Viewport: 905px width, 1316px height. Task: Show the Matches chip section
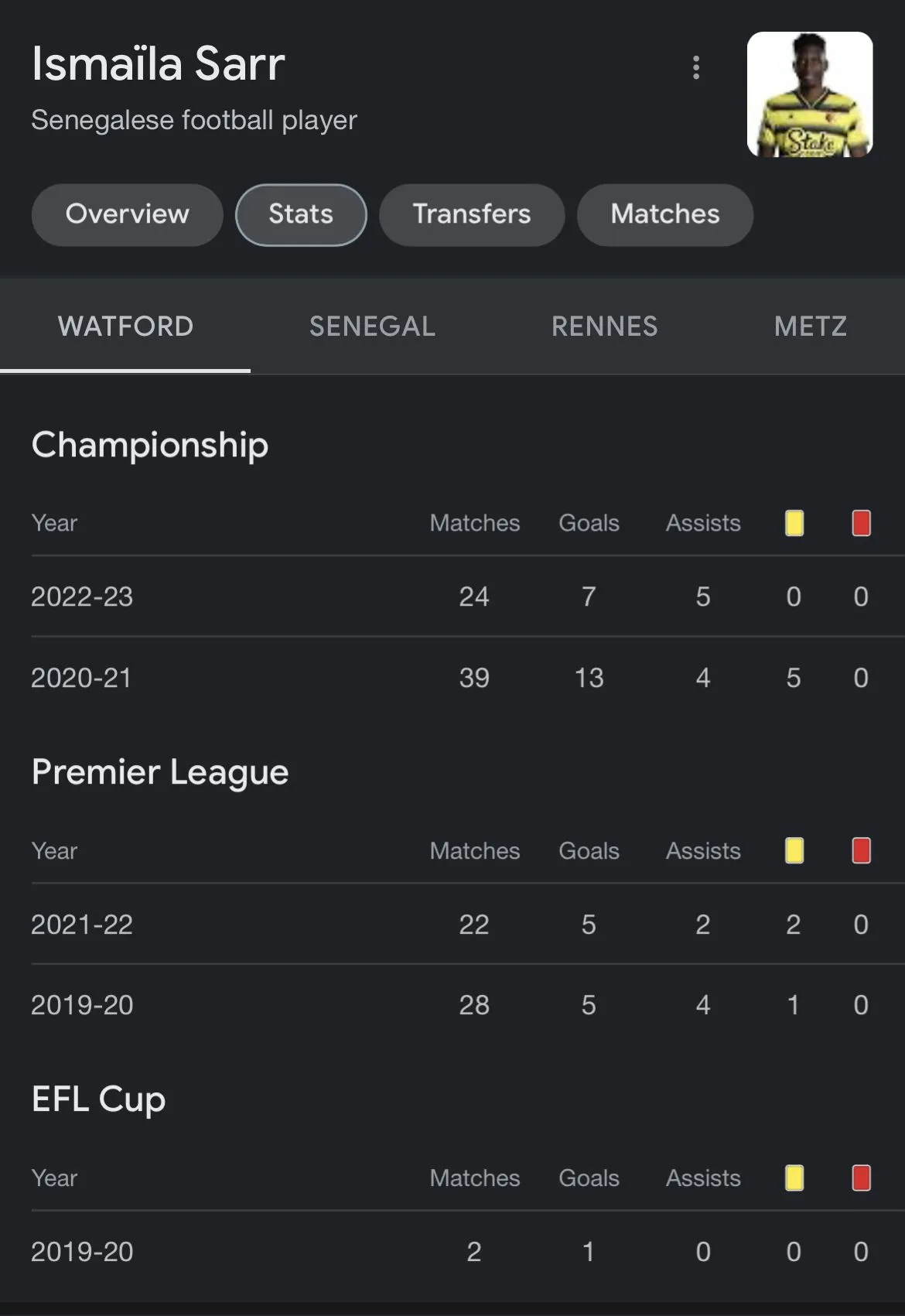pos(665,214)
